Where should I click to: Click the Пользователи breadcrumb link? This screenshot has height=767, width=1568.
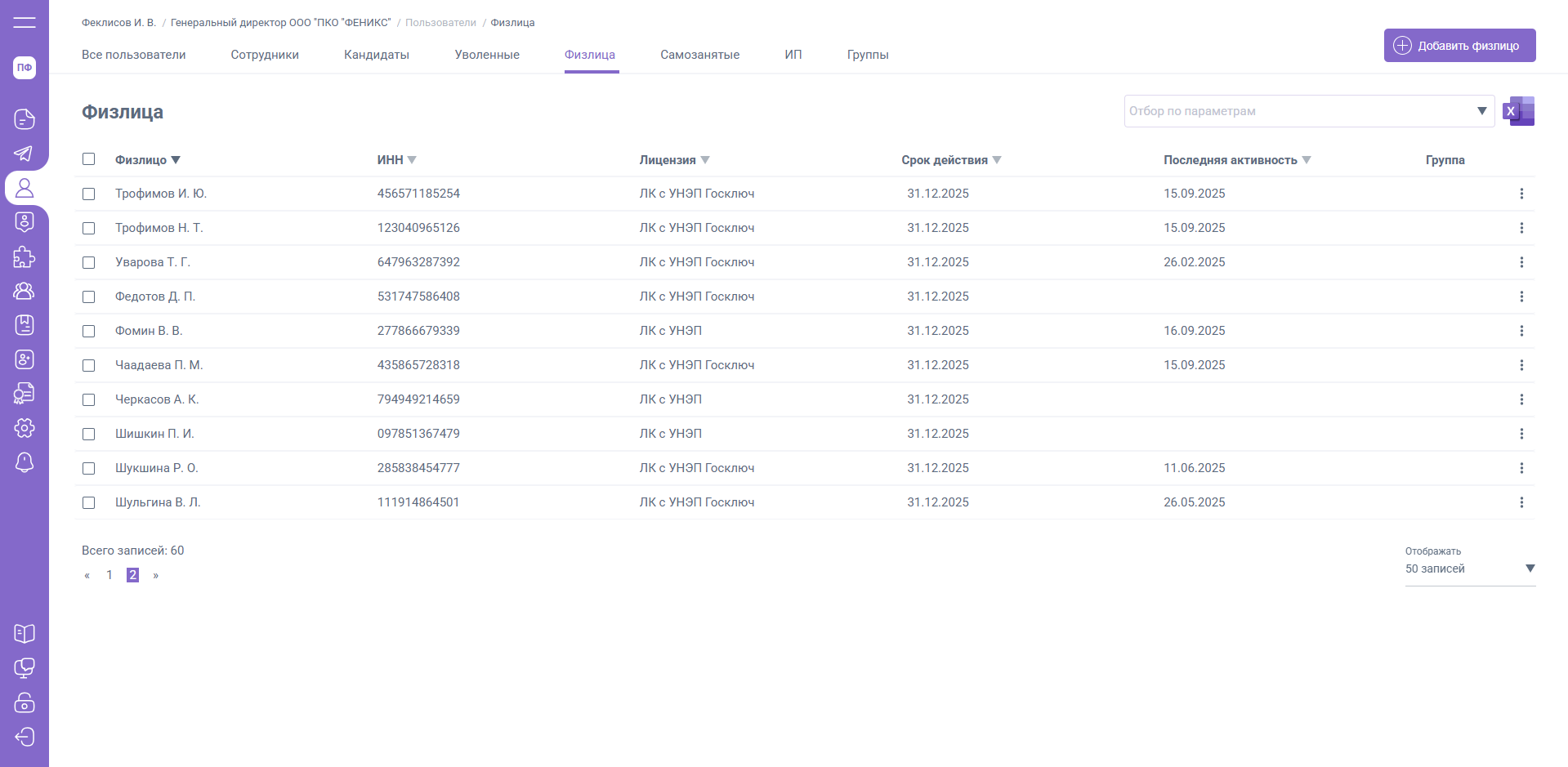440,23
